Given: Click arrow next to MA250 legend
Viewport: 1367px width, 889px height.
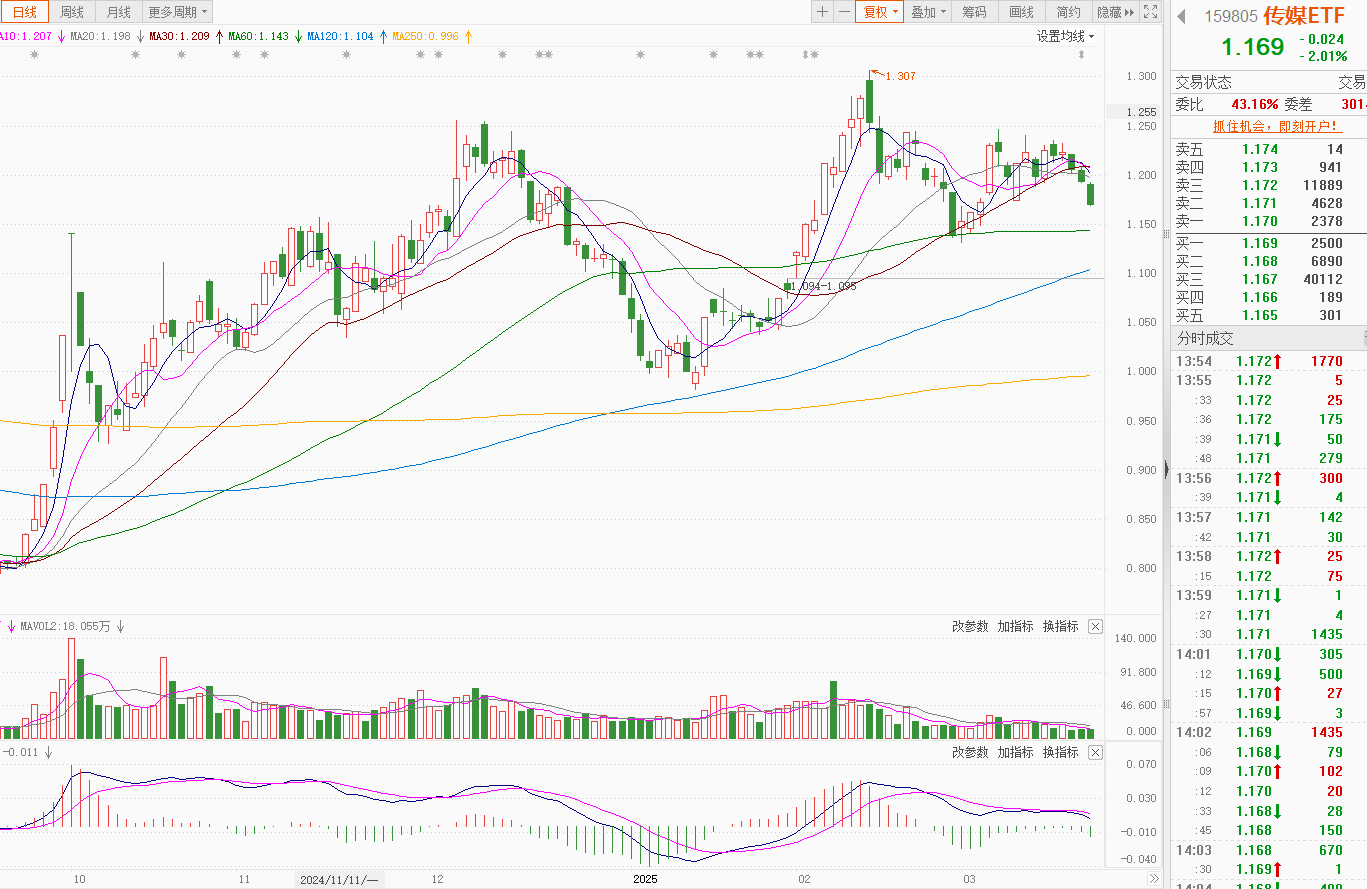Looking at the screenshot, I should pos(468,36).
